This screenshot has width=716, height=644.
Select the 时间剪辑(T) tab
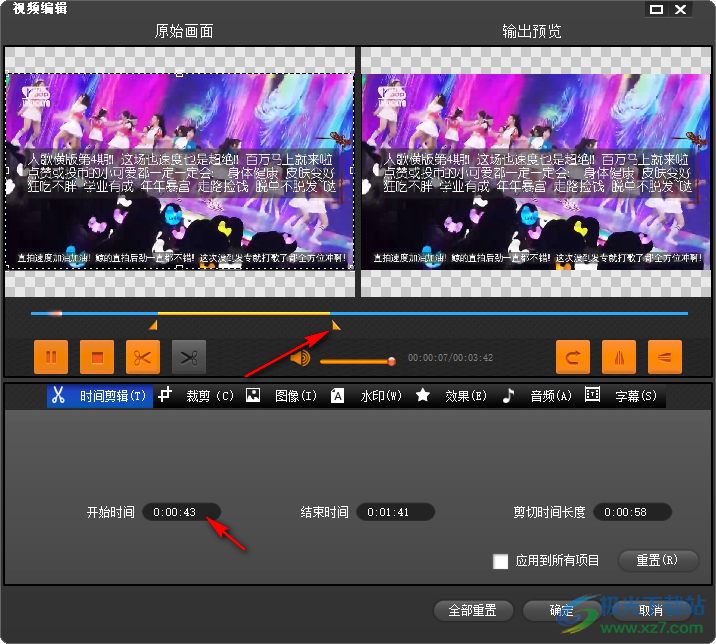coord(100,396)
